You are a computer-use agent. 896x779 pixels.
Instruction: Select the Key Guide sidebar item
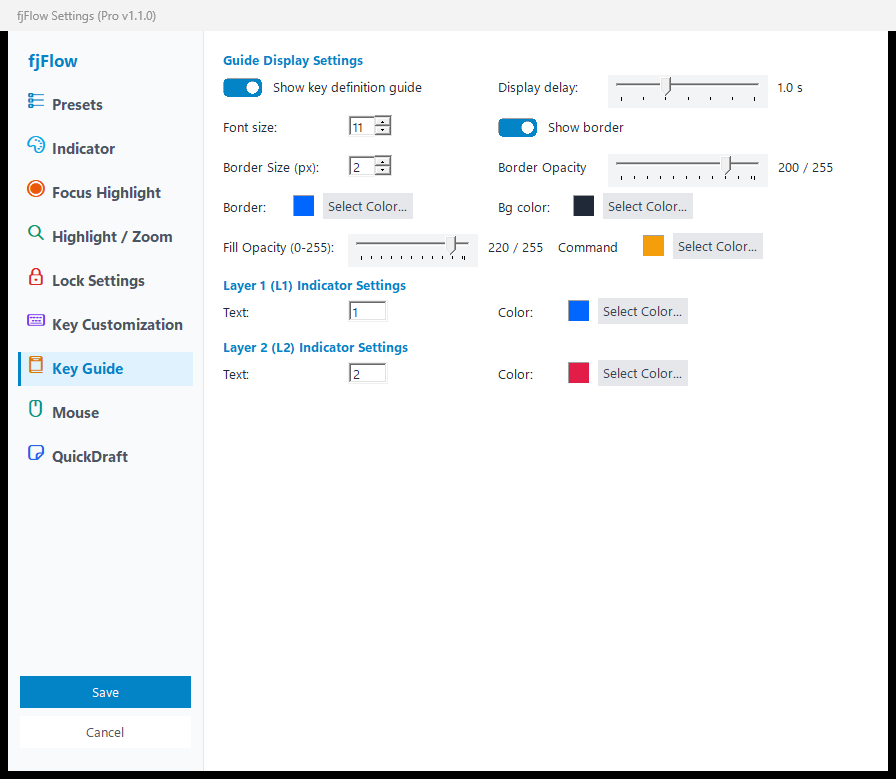tap(106, 369)
